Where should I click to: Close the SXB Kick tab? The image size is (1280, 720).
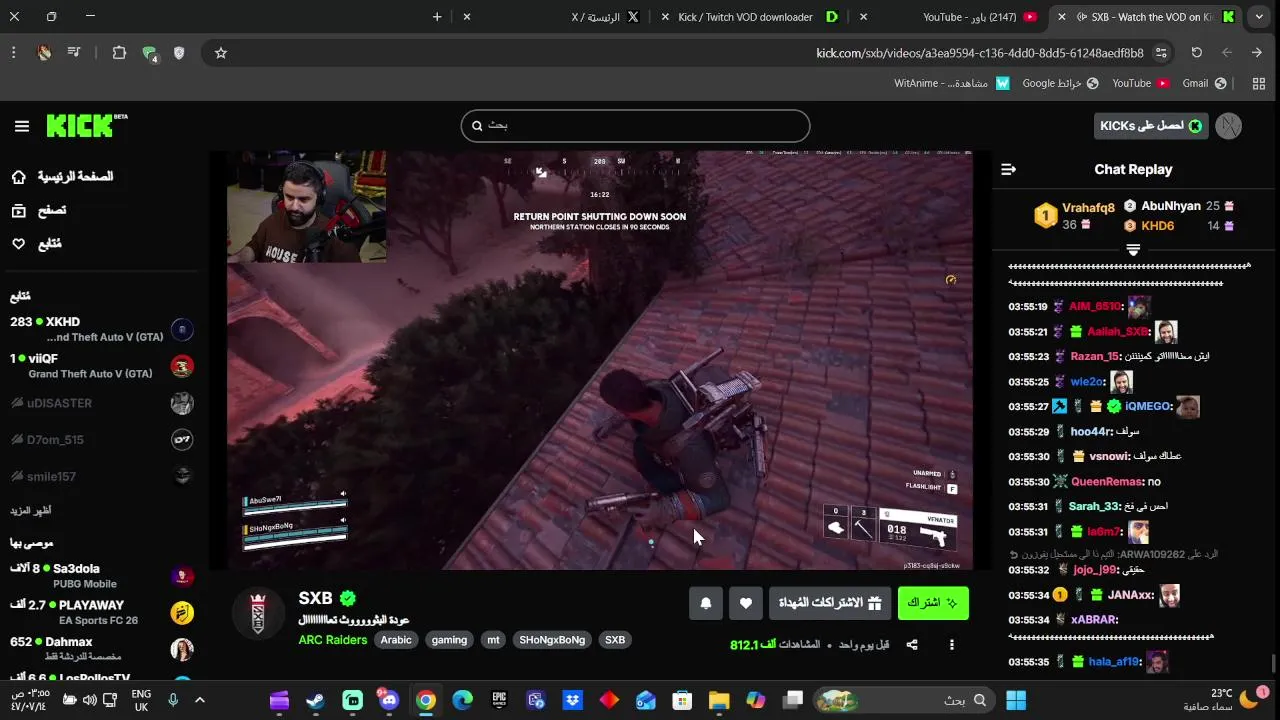1062,17
